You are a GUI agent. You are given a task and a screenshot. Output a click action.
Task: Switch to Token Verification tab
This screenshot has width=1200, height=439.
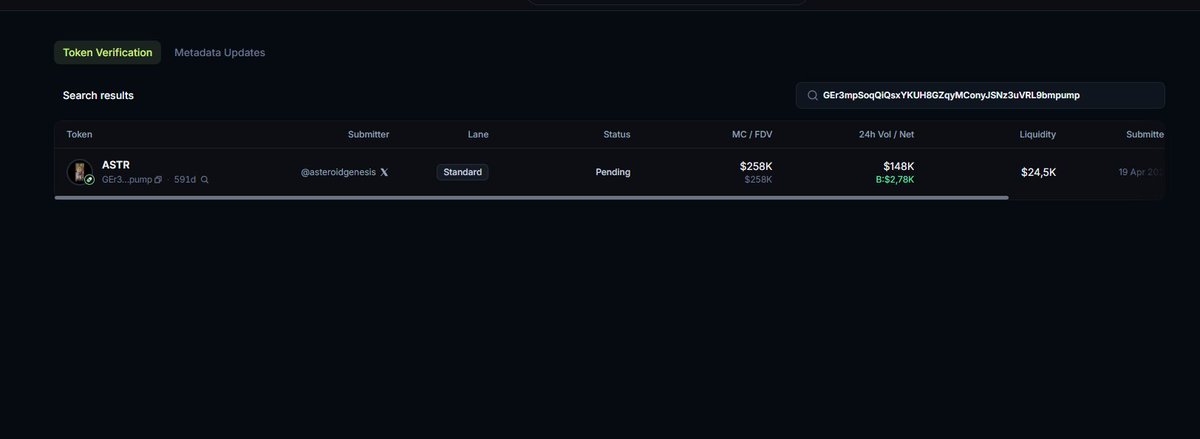coord(107,52)
